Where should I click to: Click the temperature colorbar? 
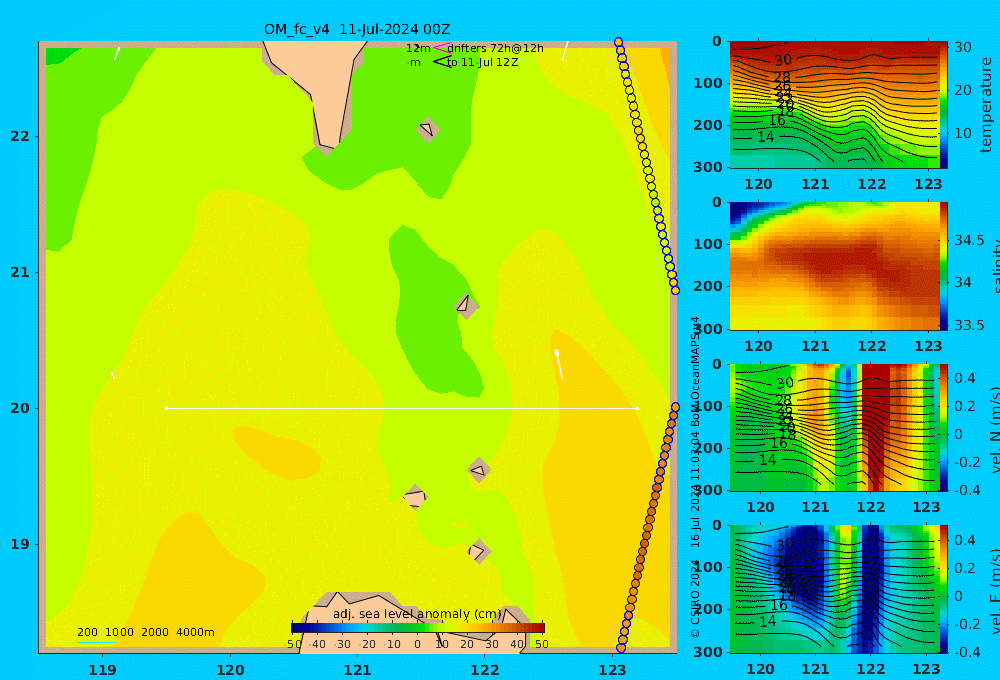(943, 104)
